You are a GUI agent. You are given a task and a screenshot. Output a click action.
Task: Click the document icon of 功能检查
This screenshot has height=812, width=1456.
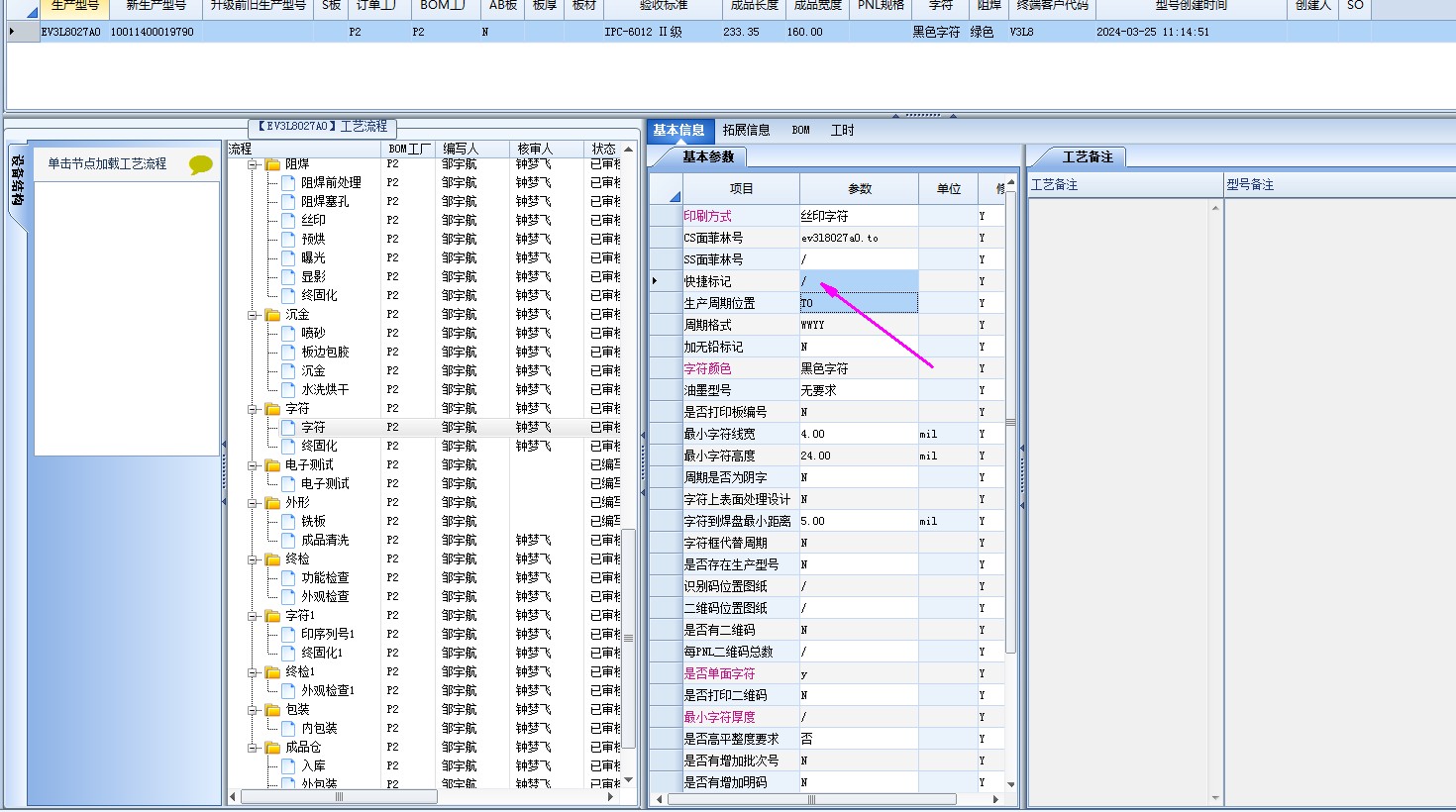[x=288, y=578]
